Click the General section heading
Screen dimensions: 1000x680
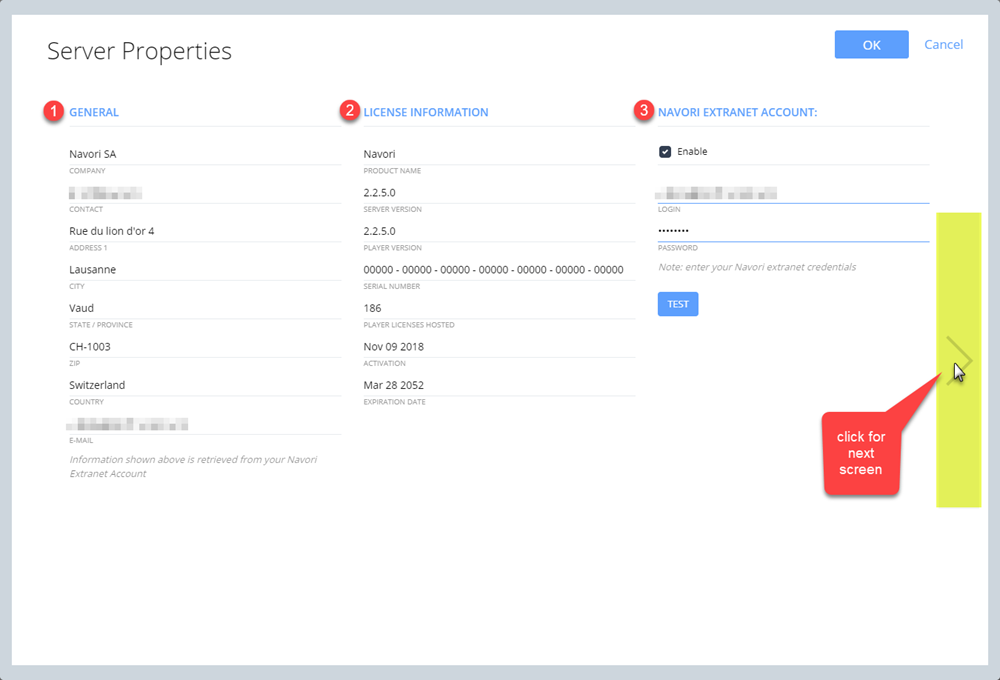(94, 112)
